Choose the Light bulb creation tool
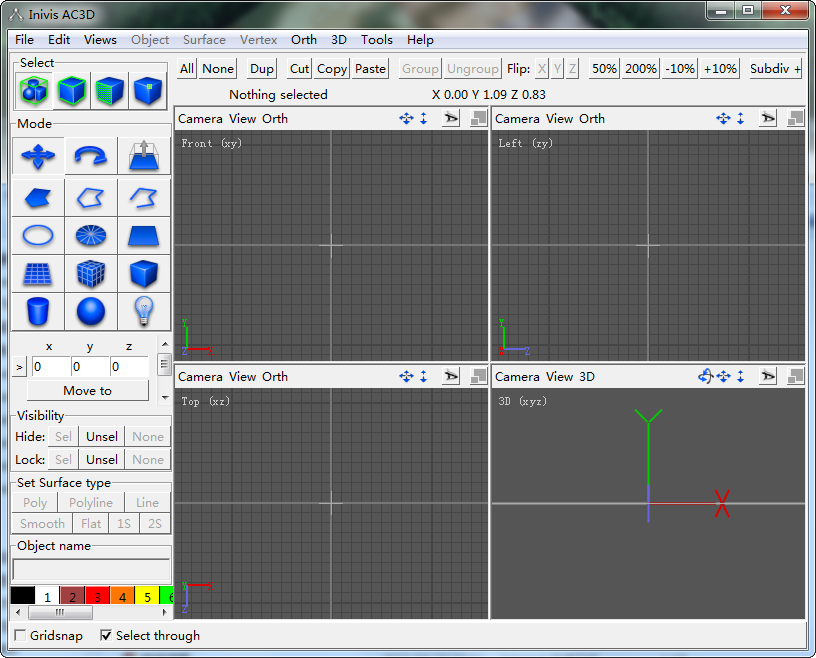The image size is (816, 658). 143,312
